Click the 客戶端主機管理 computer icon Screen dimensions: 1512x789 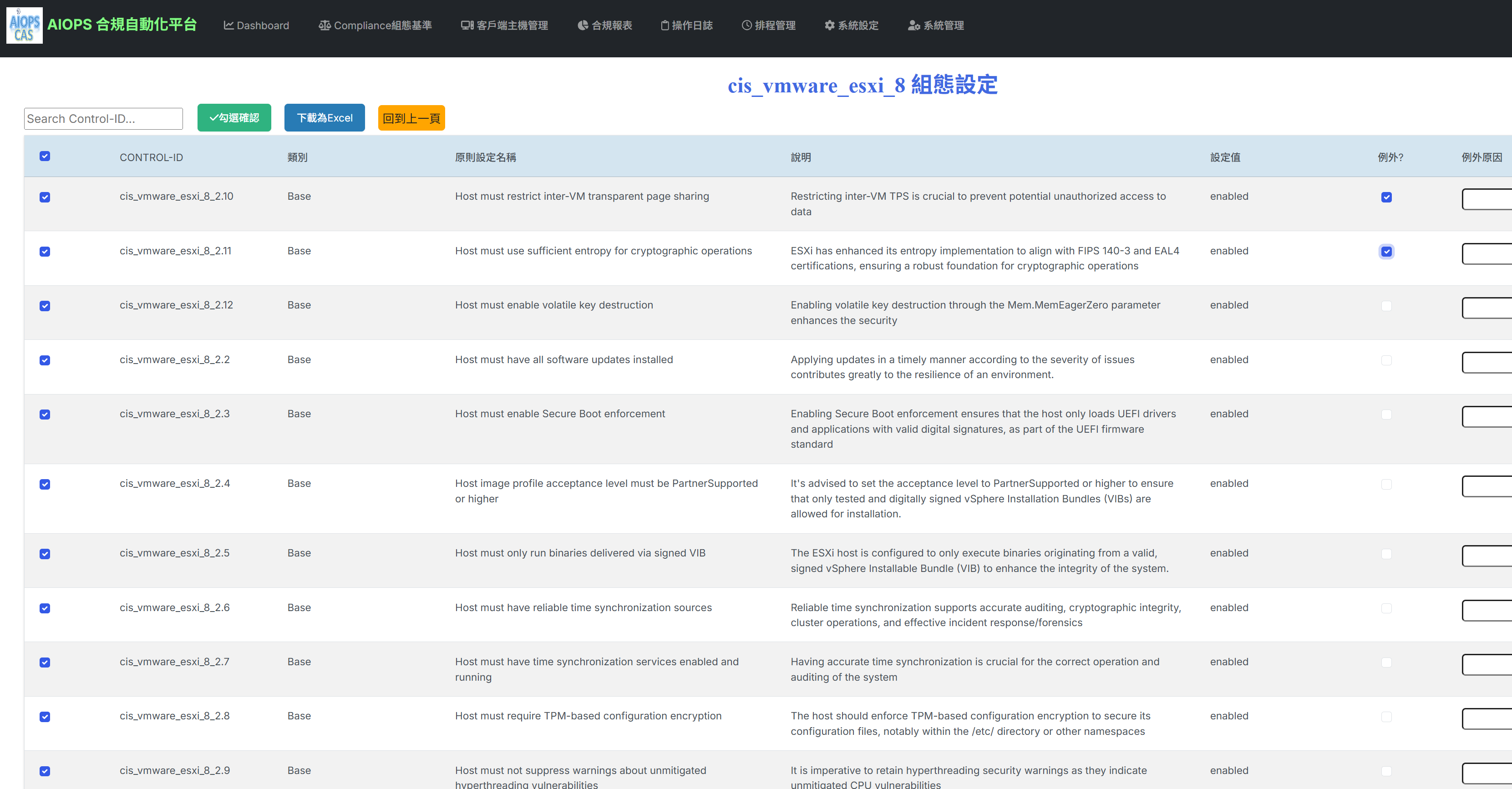coord(467,25)
